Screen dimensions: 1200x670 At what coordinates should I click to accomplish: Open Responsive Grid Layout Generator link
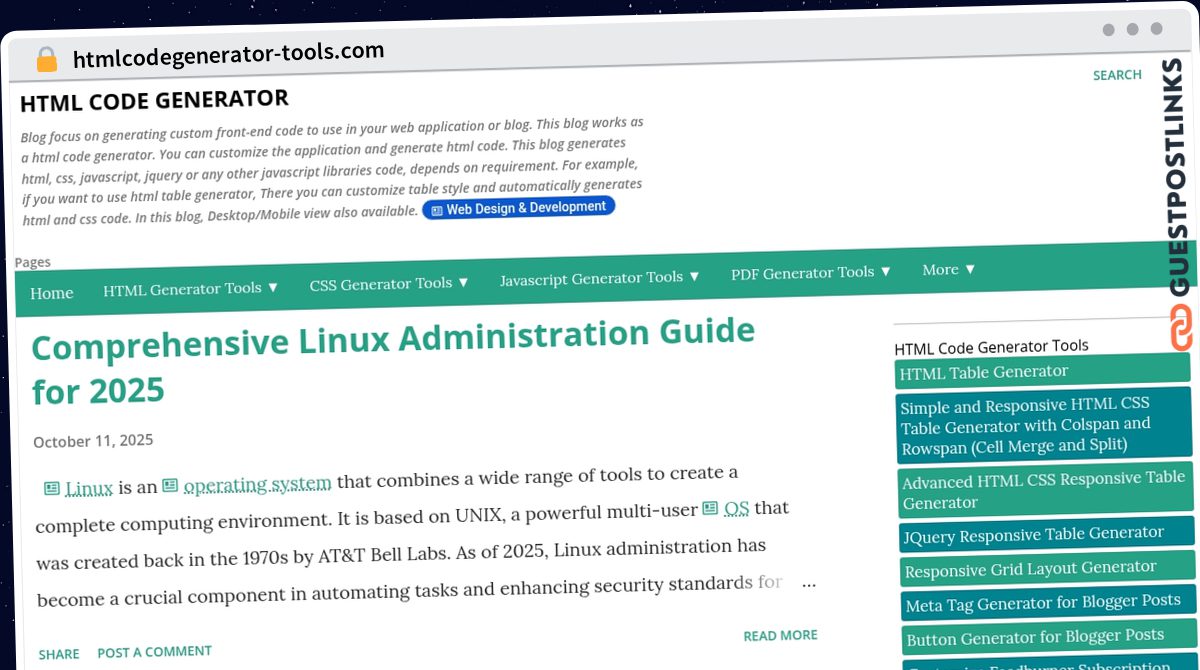click(1048, 569)
